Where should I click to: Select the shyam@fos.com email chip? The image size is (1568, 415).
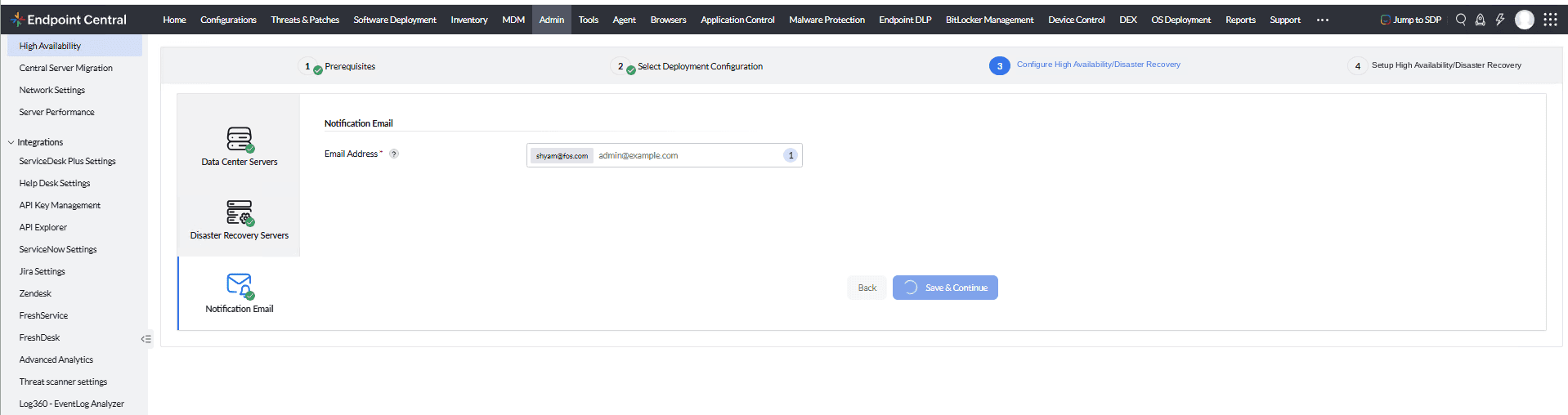pyautogui.click(x=562, y=155)
